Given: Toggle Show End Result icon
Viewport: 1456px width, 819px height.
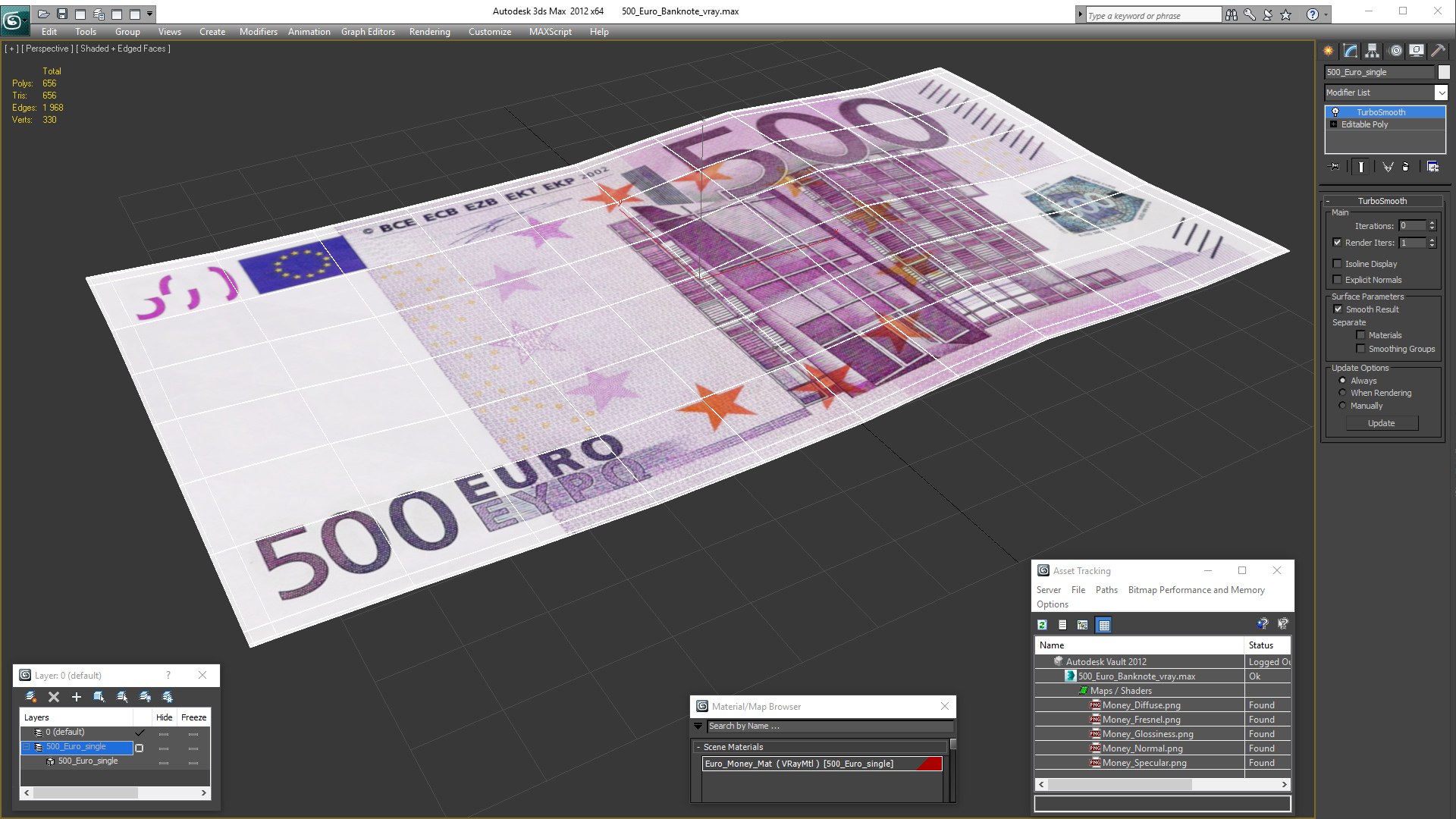Looking at the screenshot, I should tap(1361, 167).
